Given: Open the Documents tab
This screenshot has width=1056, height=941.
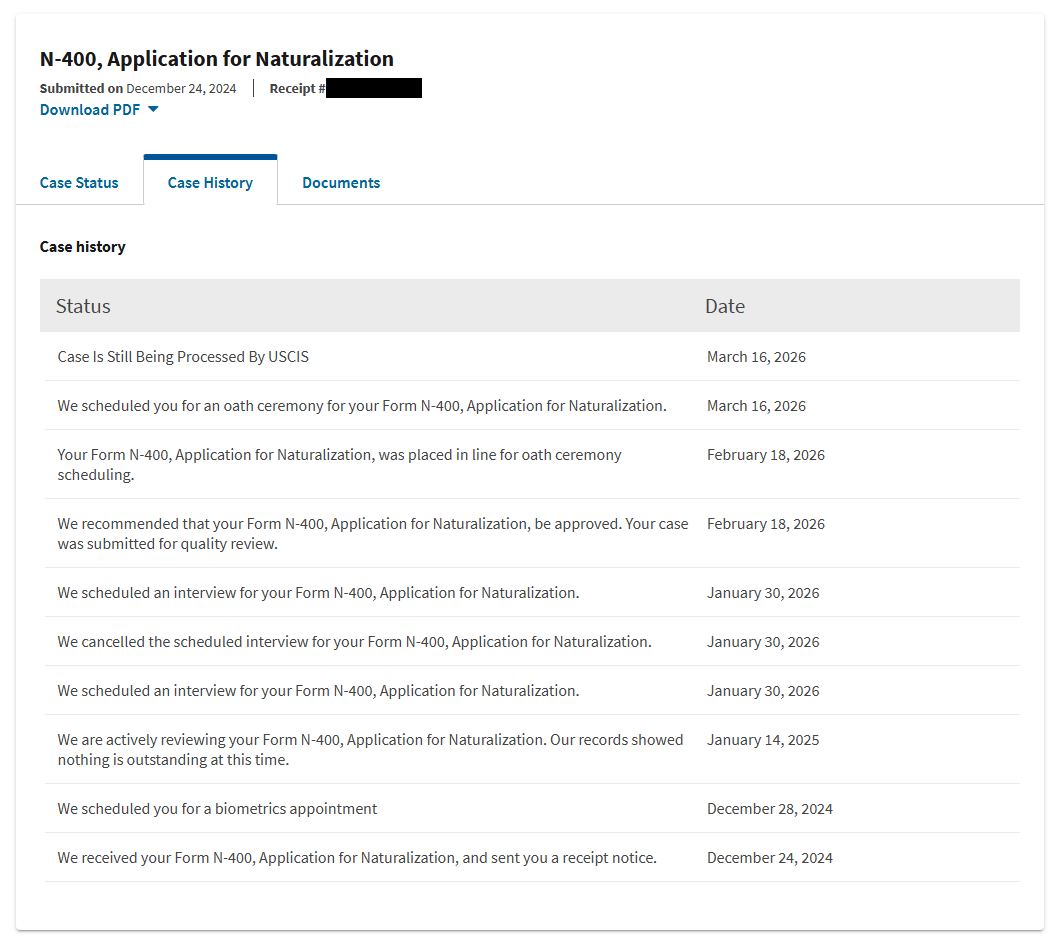Looking at the screenshot, I should point(341,183).
